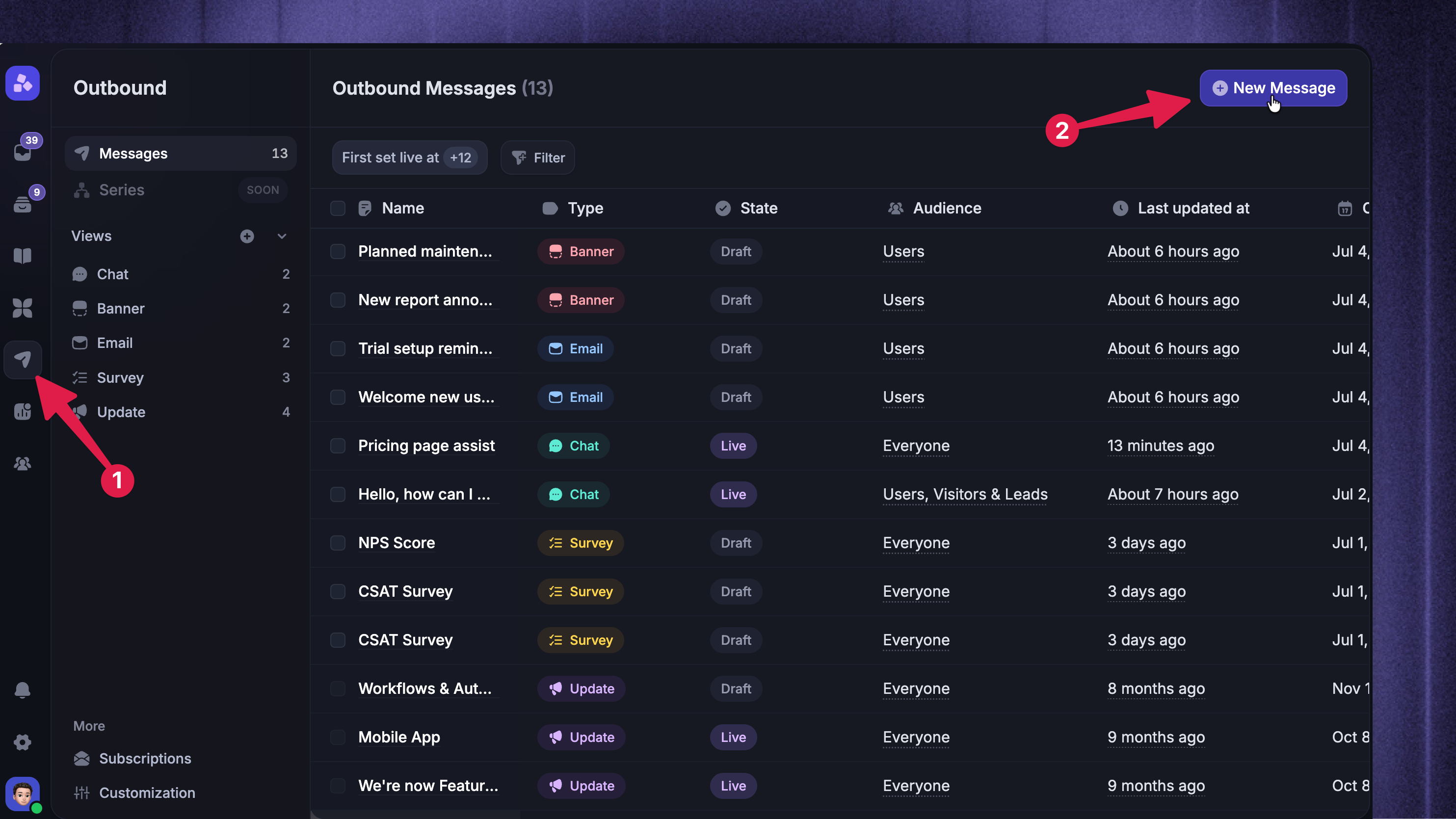The image size is (1456, 819).
Task: Select the Trial setup reminder row checkbox
Action: click(x=338, y=349)
